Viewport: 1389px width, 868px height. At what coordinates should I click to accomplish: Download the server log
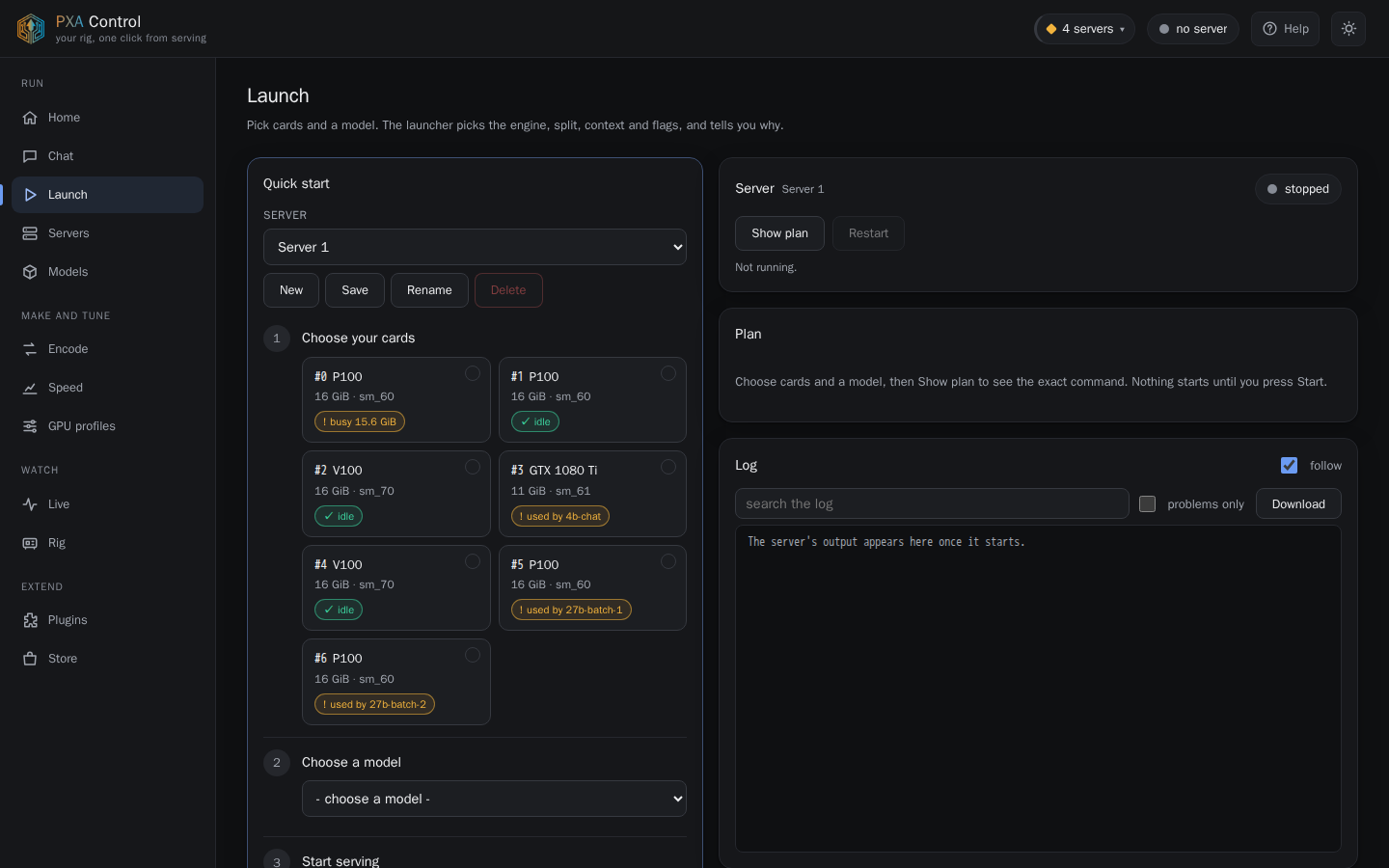pyautogui.click(x=1298, y=503)
